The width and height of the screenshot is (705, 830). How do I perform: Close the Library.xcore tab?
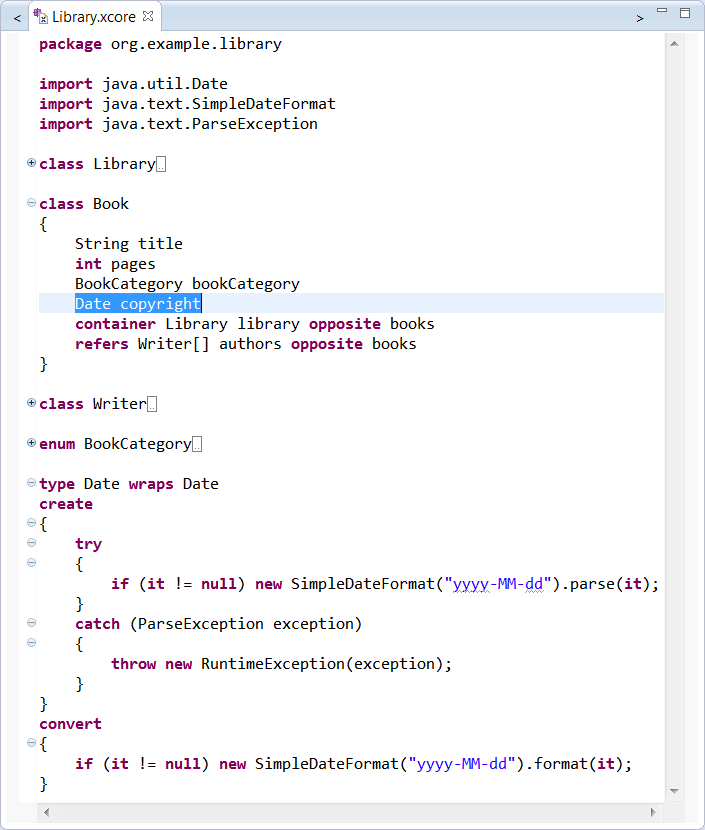tap(148, 16)
